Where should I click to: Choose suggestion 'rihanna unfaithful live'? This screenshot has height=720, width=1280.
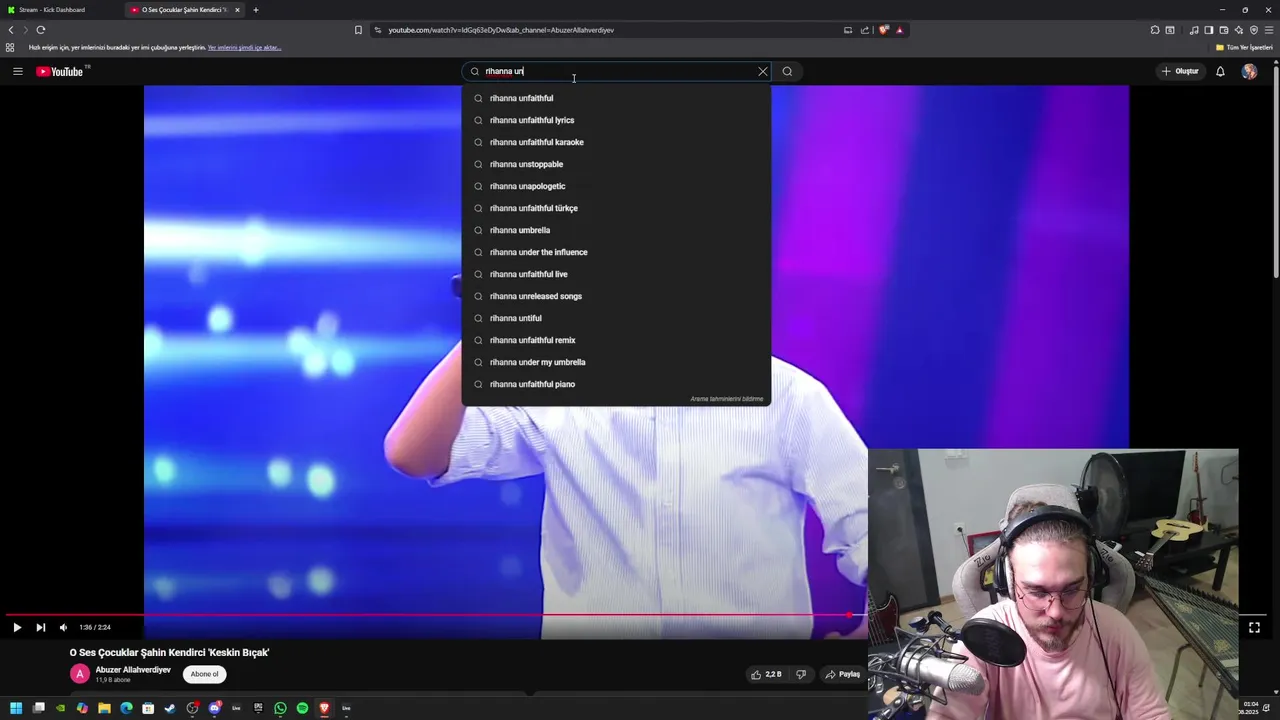point(616,274)
